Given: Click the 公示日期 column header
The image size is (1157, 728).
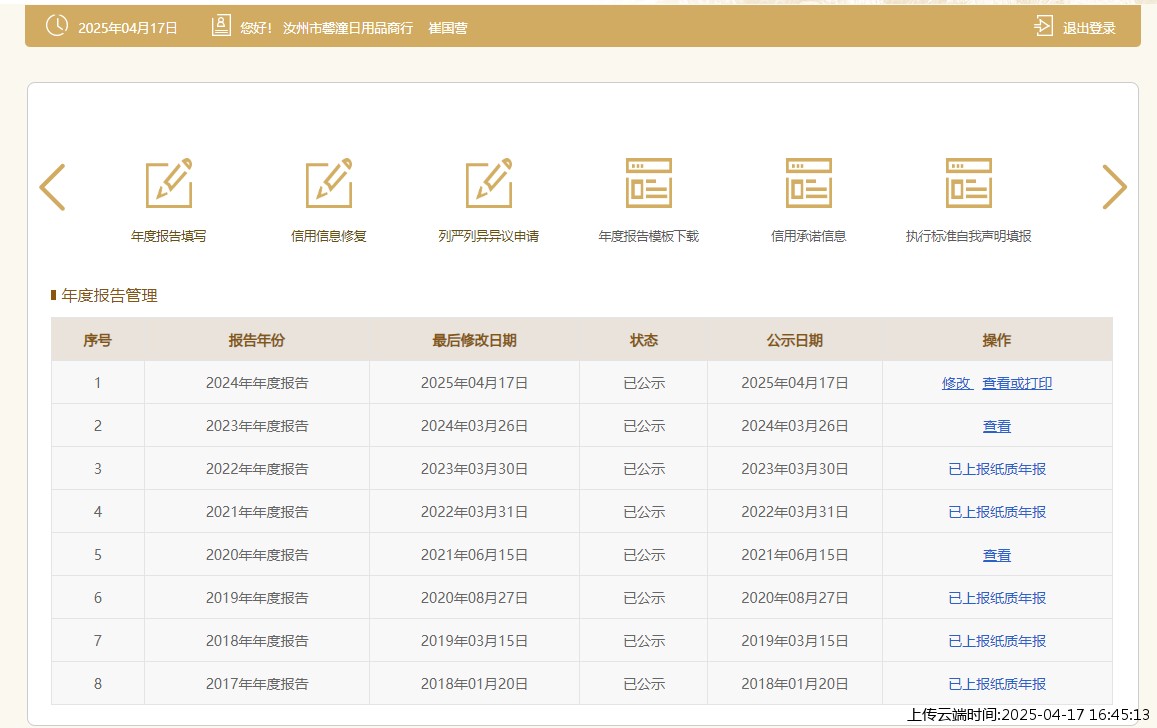Looking at the screenshot, I should click(795, 340).
